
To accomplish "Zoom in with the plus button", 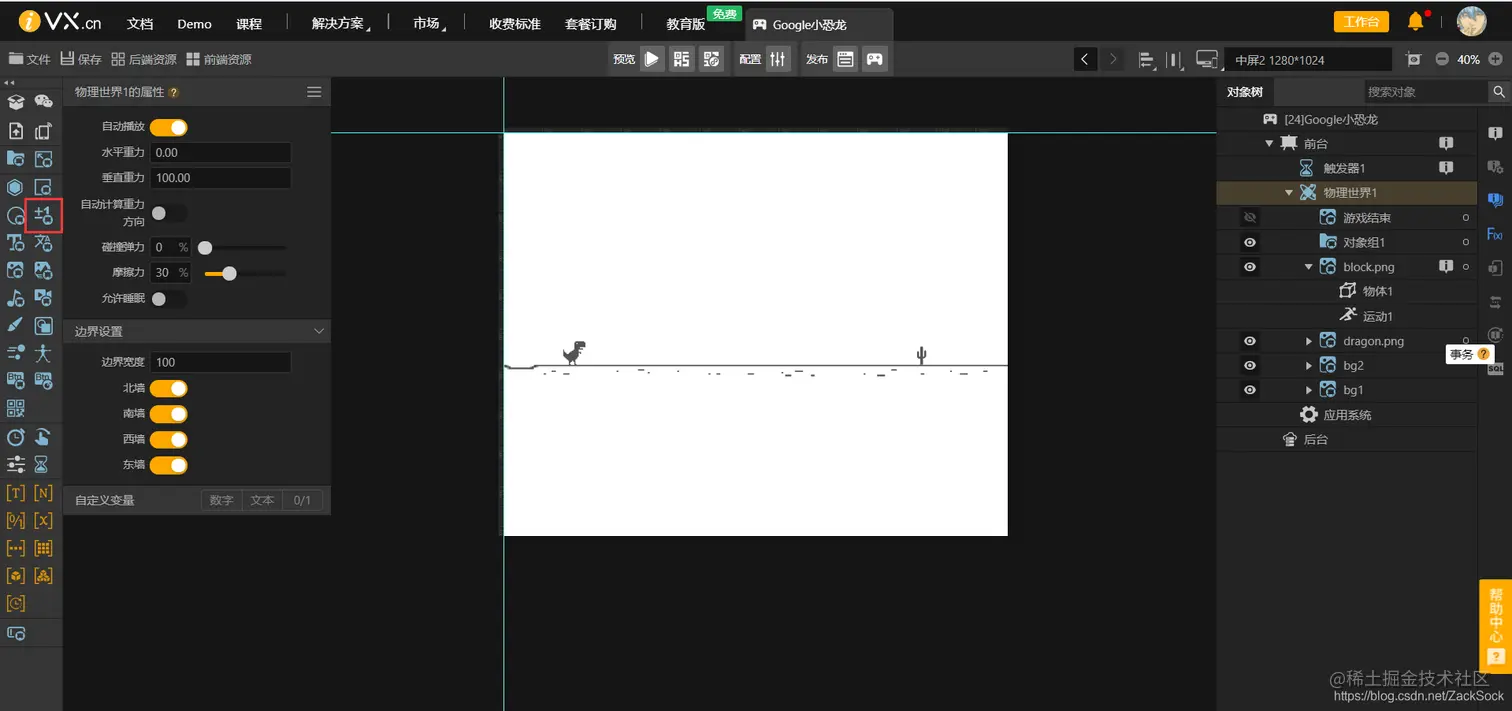I will coord(1495,59).
